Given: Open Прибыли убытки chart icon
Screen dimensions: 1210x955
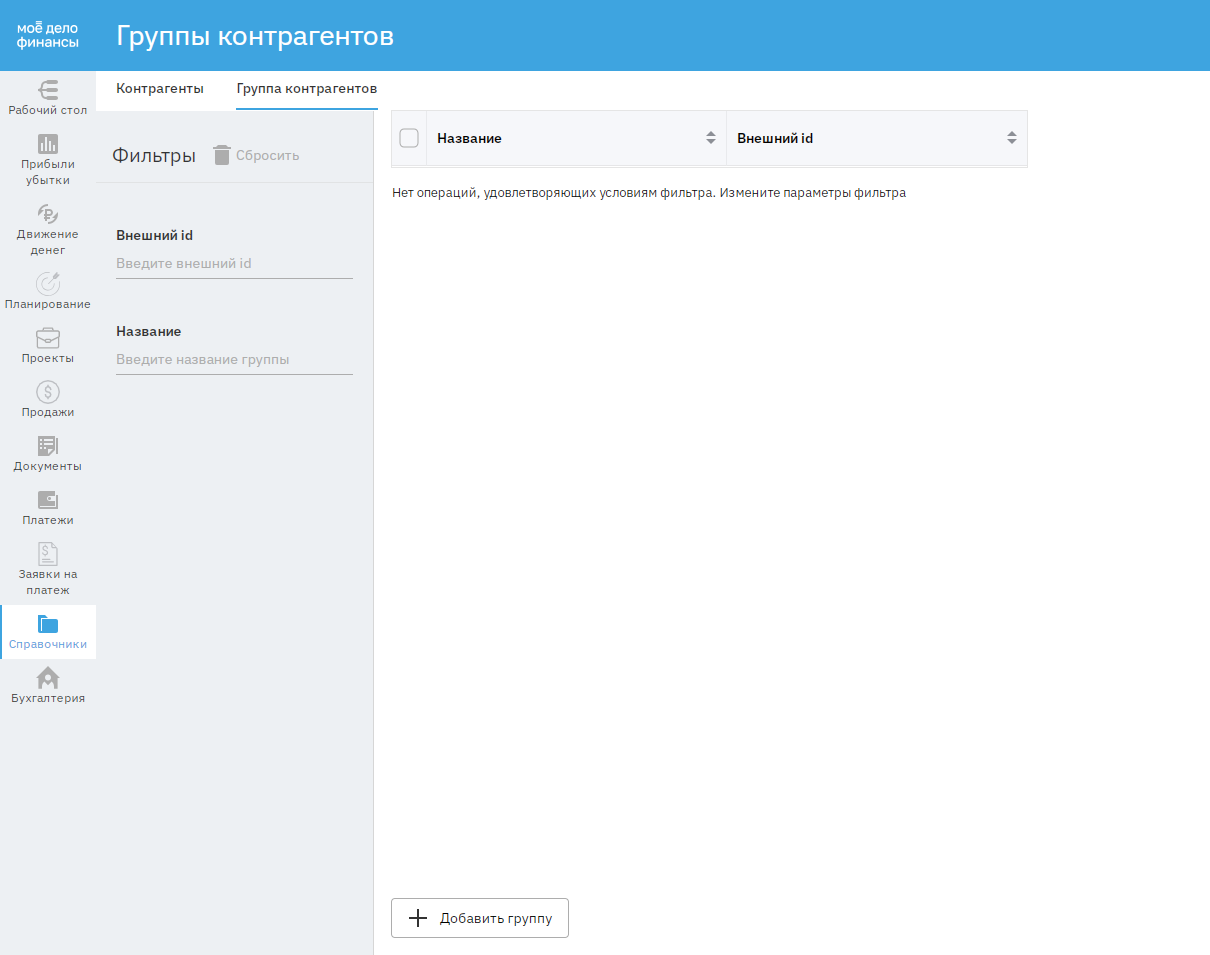Looking at the screenshot, I should 48,144.
